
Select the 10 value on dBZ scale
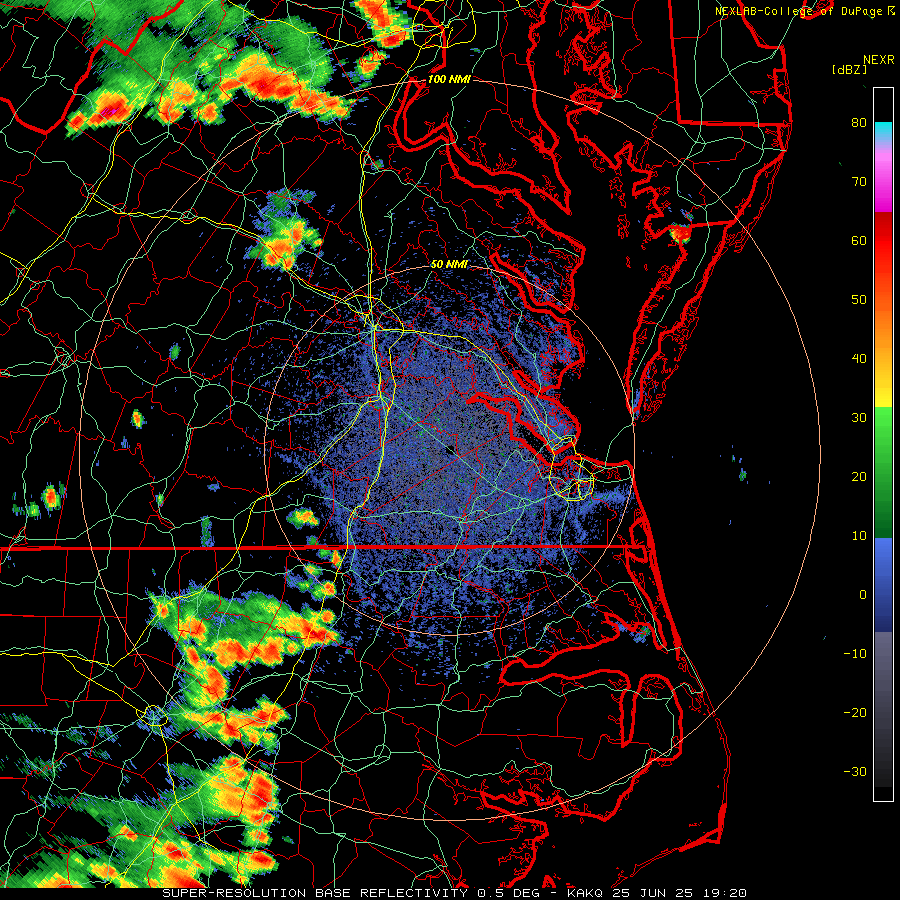tap(859, 536)
